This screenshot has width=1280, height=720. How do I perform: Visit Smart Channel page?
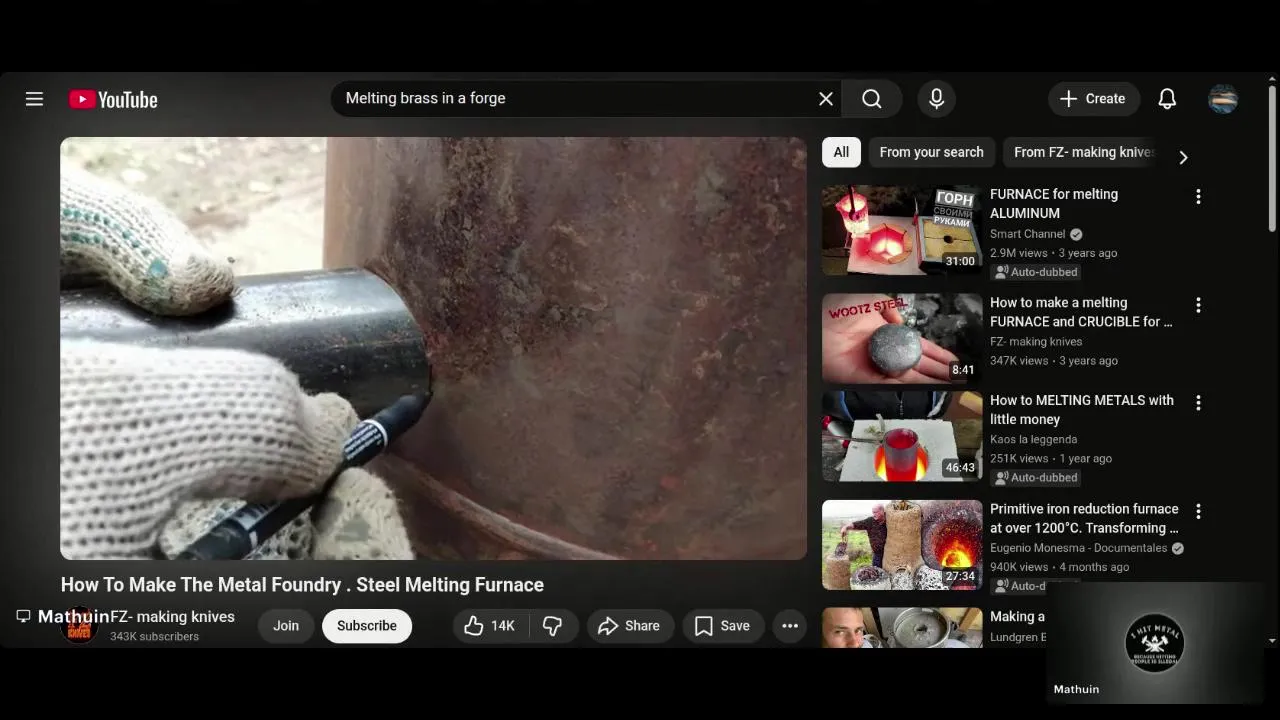[1027, 234]
